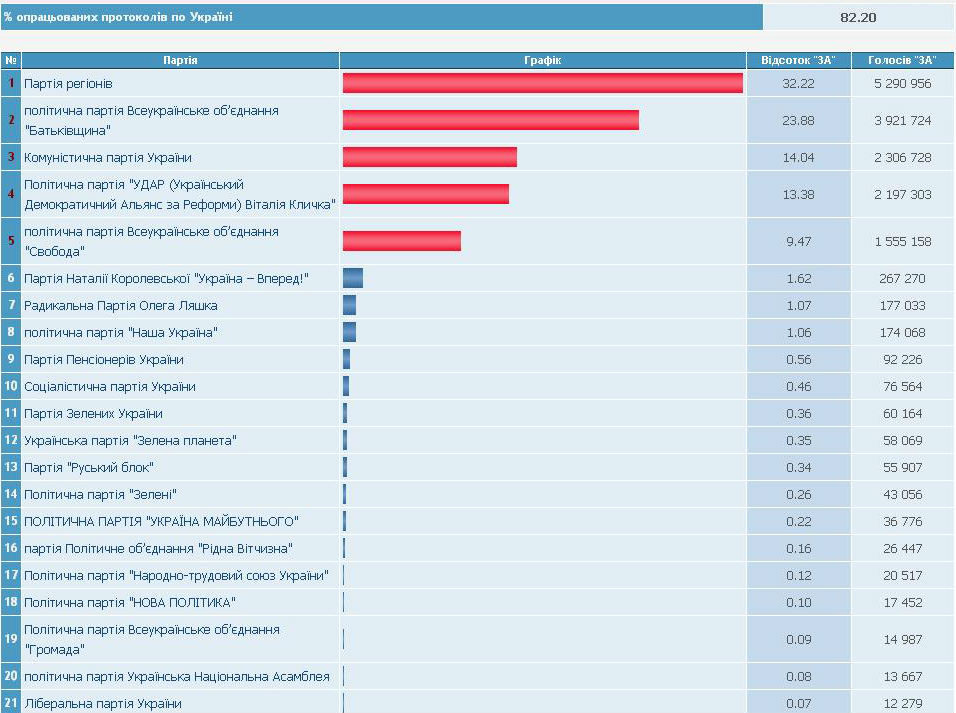Click the УДАР Віталія Кличка party name
The image size is (956, 713).
[x=180, y=194]
